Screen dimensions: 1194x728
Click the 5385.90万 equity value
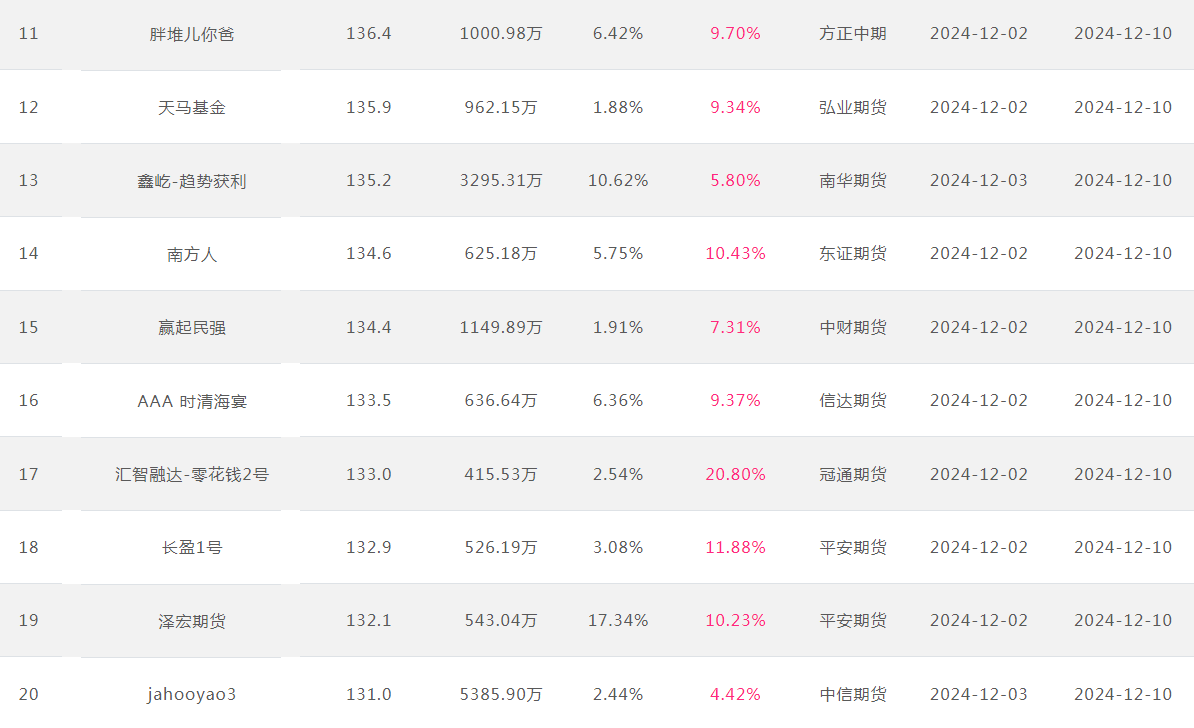pyautogui.click(x=501, y=694)
